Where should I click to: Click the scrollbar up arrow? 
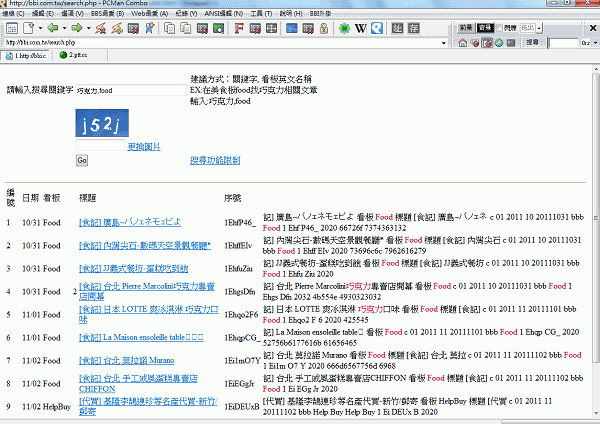pyautogui.click(x=596, y=69)
